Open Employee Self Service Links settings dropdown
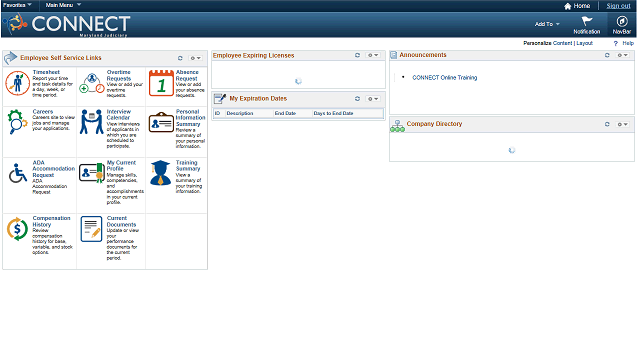 tap(196, 58)
